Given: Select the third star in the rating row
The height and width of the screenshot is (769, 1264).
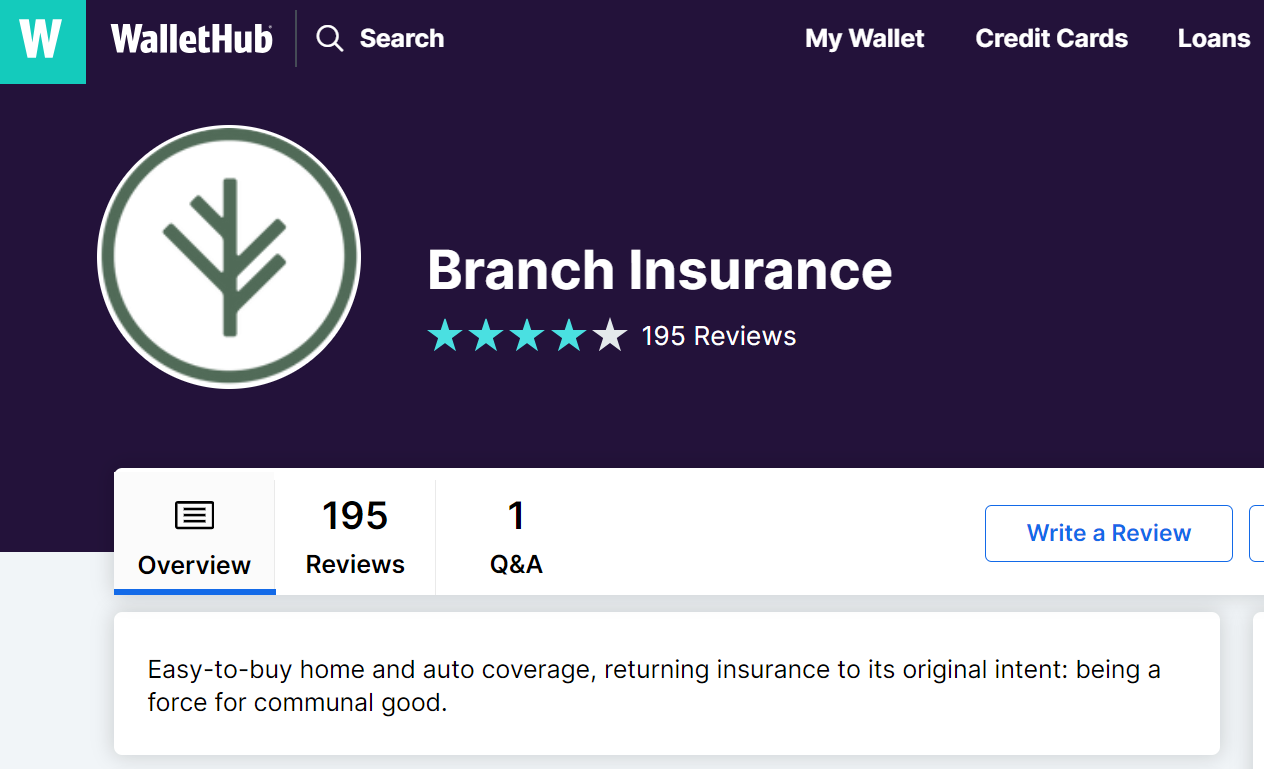Looking at the screenshot, I should (x=529, y=335).
